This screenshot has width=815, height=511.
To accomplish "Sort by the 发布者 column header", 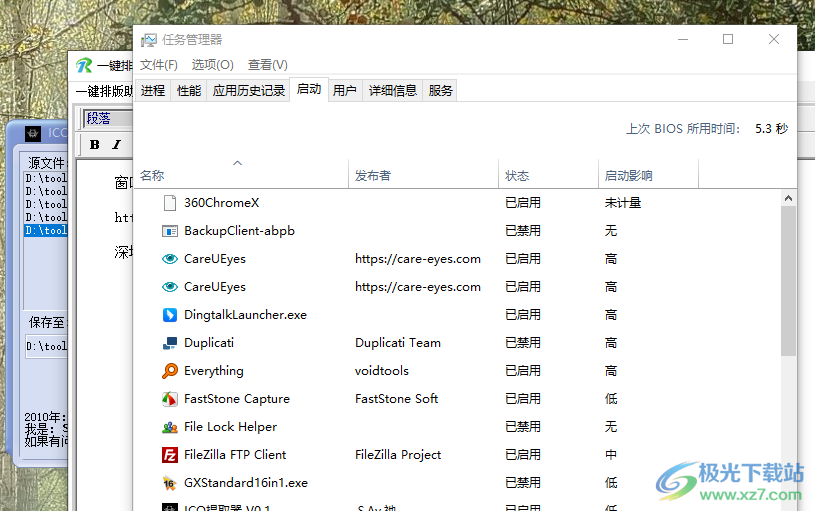I will 423,175.
